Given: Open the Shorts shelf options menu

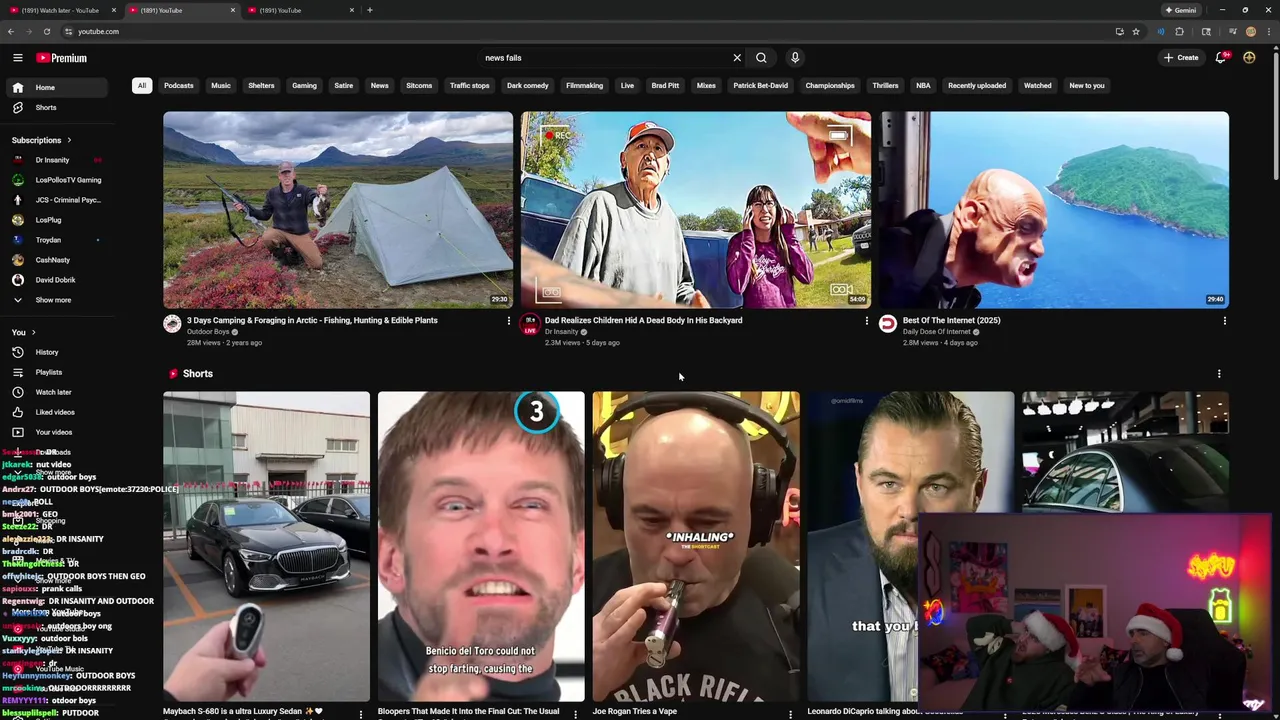Looking at the screenshot, I should click(x=1218, y=374).
